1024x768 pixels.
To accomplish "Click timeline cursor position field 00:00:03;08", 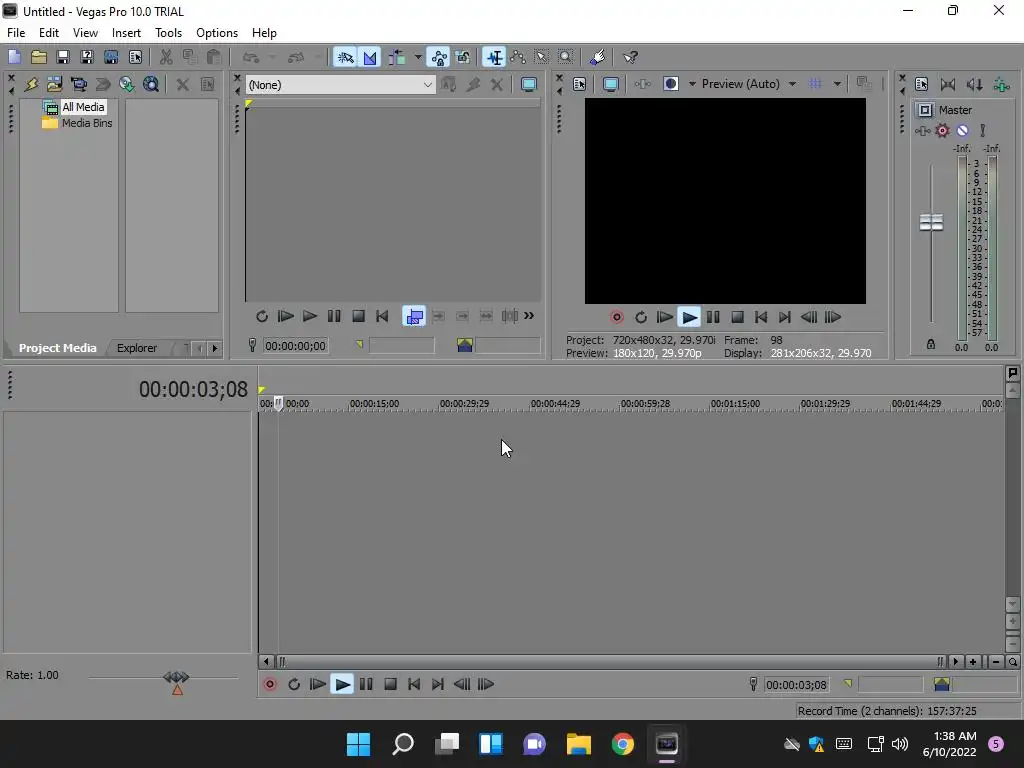I will pyautogui.click(x=796, y=685).
